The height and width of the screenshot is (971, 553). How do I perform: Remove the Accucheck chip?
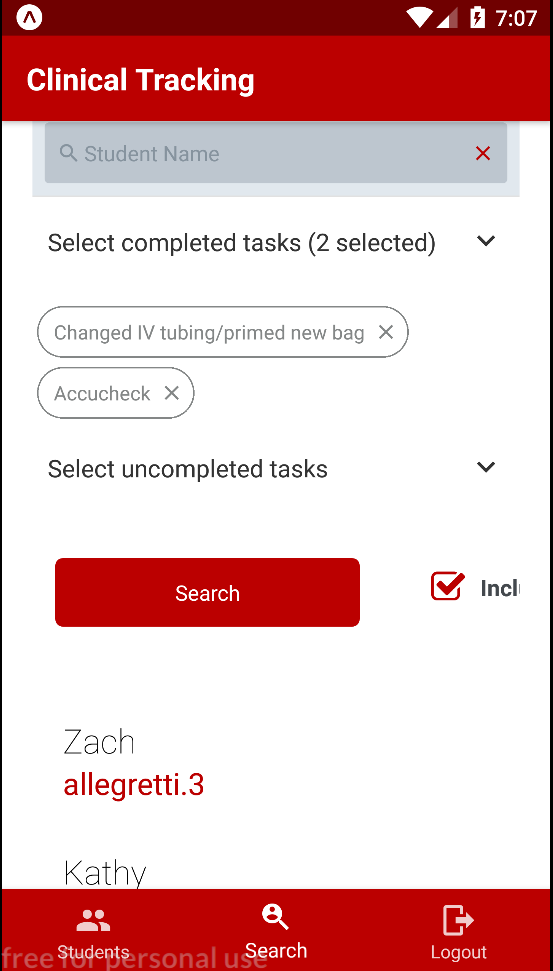[x=172, y=393]
